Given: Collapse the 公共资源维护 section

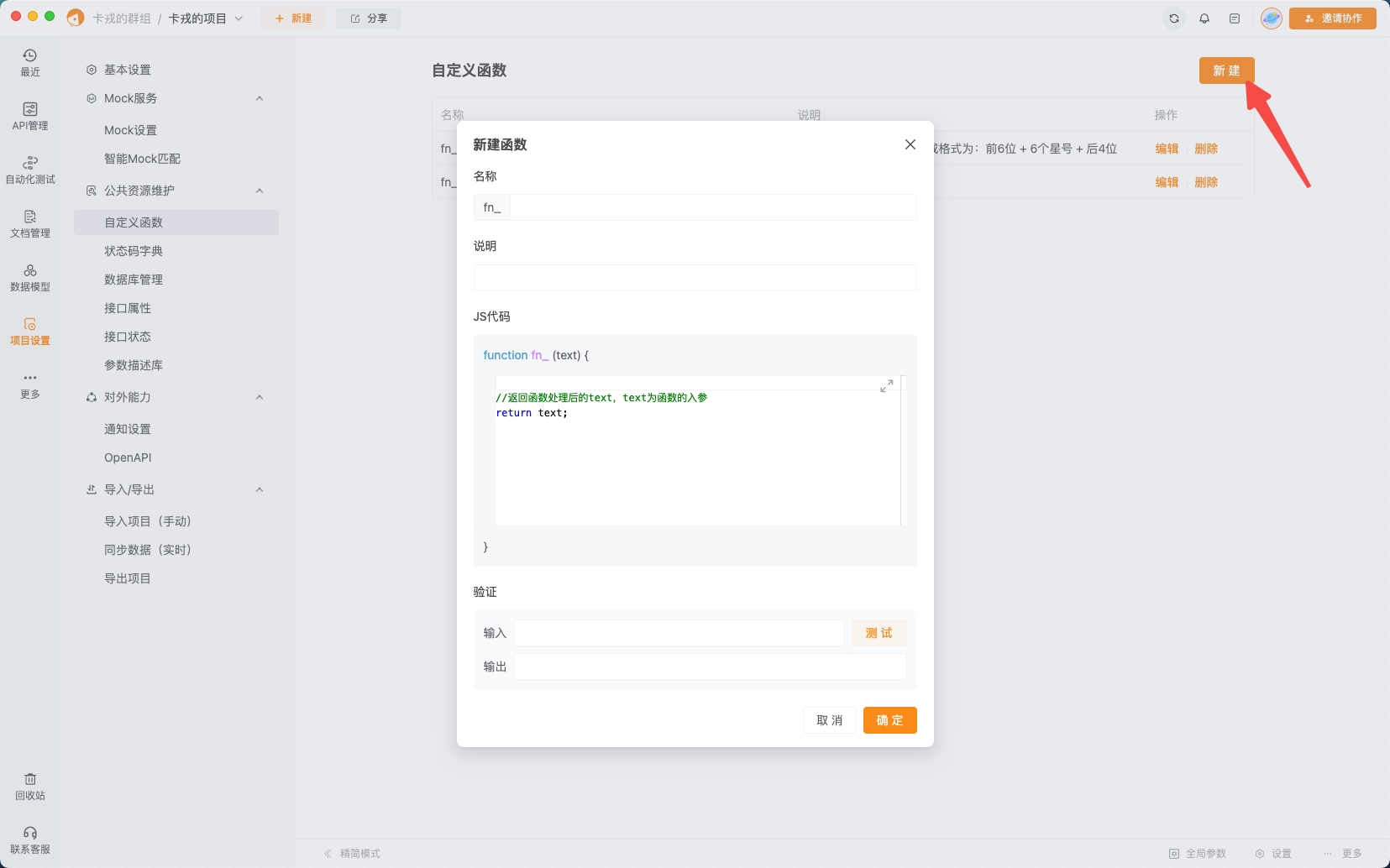Looking at the screenshot, I should click(260, 191).
